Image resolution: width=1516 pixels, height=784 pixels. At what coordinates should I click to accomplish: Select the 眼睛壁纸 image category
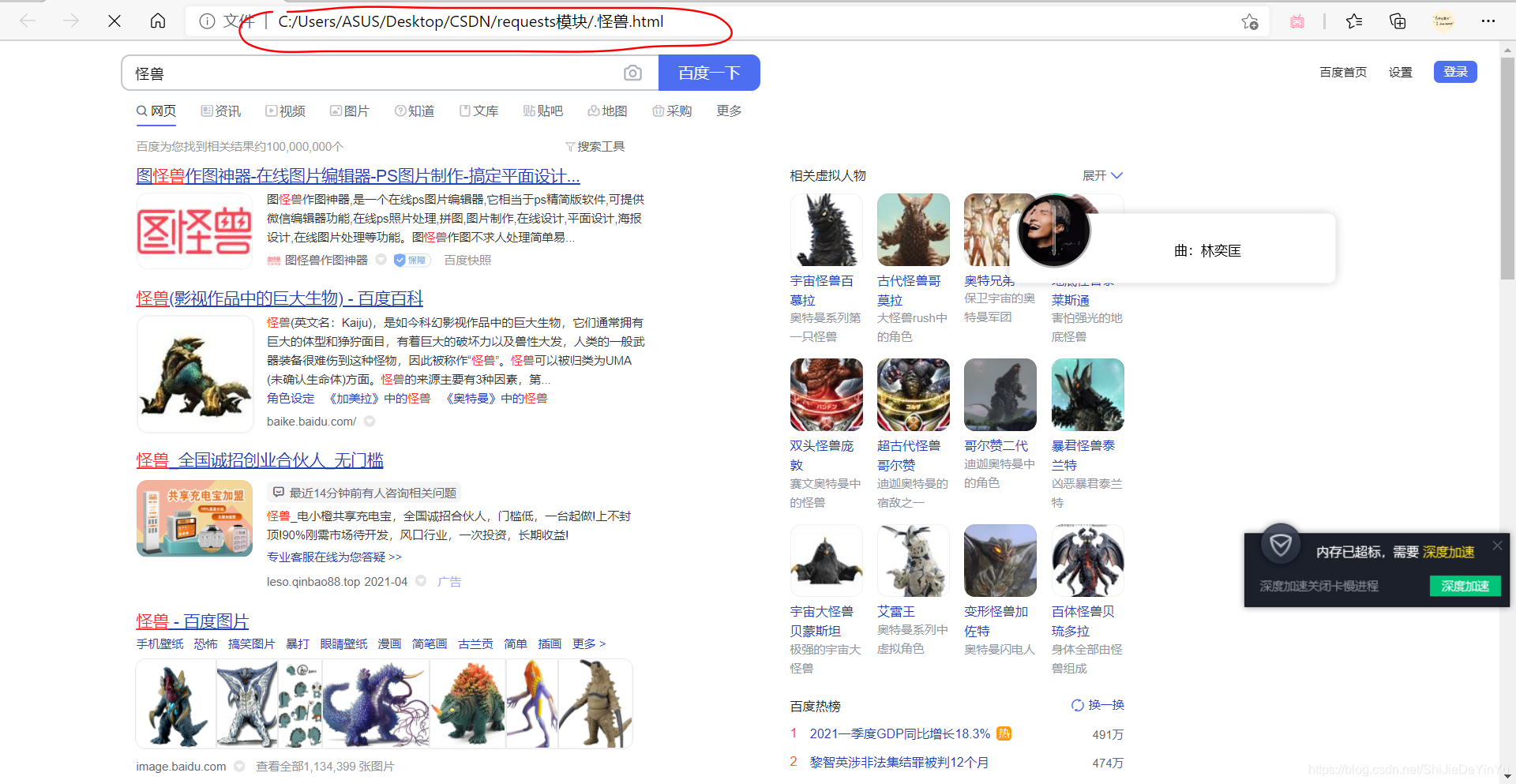pyautogui.click(x=343, y=643)
